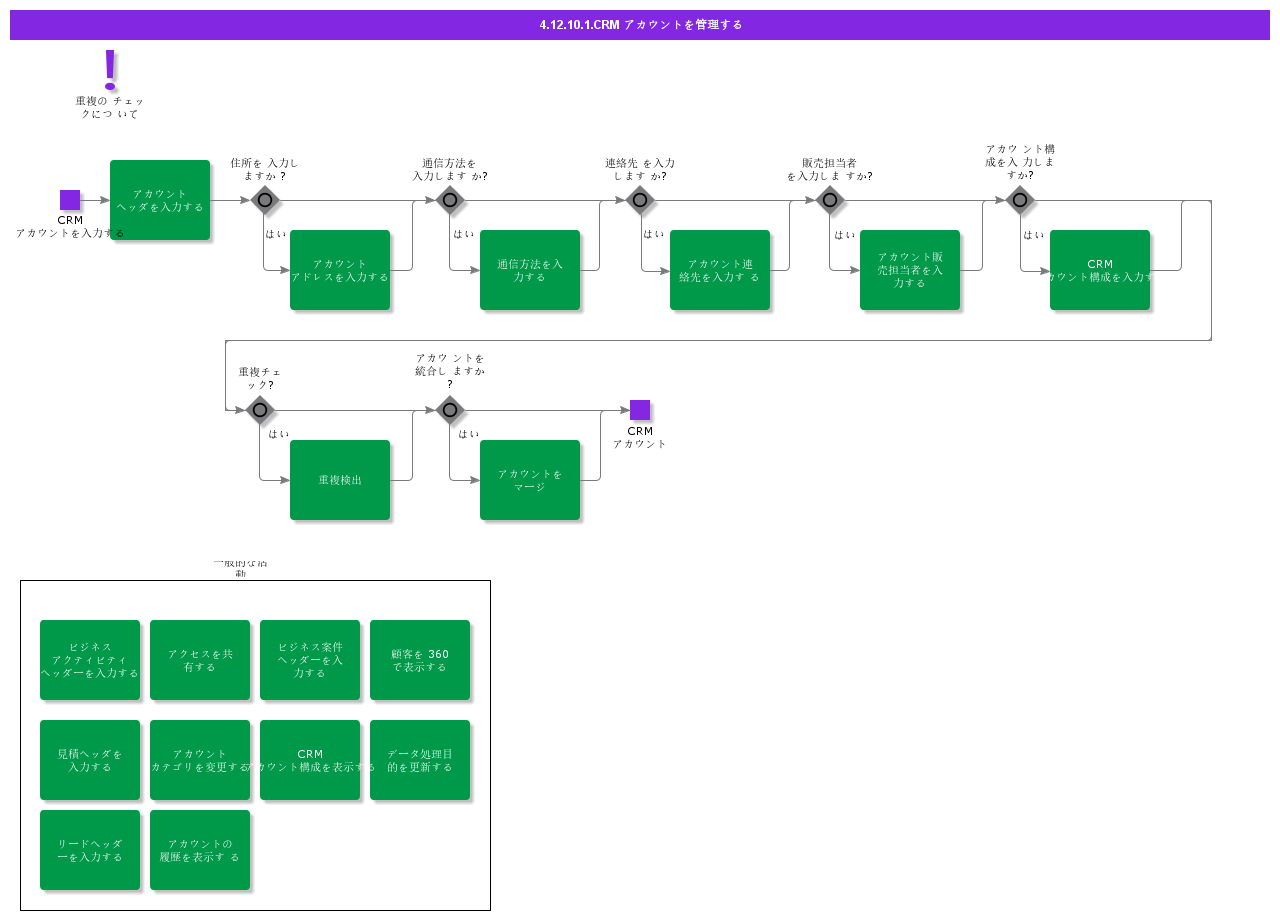The height and width of the screenshot is (920, 1280).
Task: Open the アカウント販売担当者を入力する task box
Action: click(x=910, y=270)
